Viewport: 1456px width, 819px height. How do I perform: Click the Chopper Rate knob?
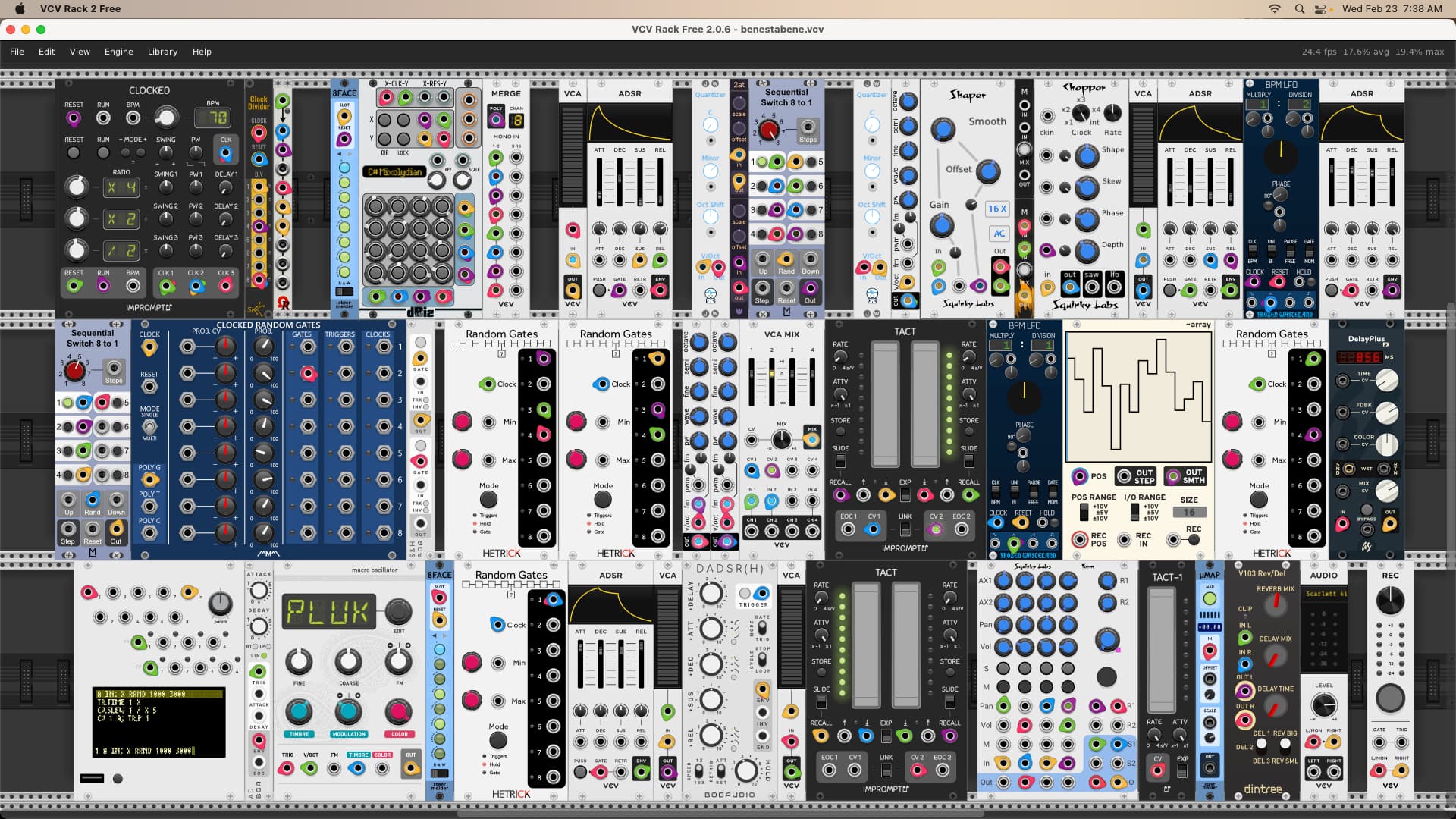[x=1112, y=114]
